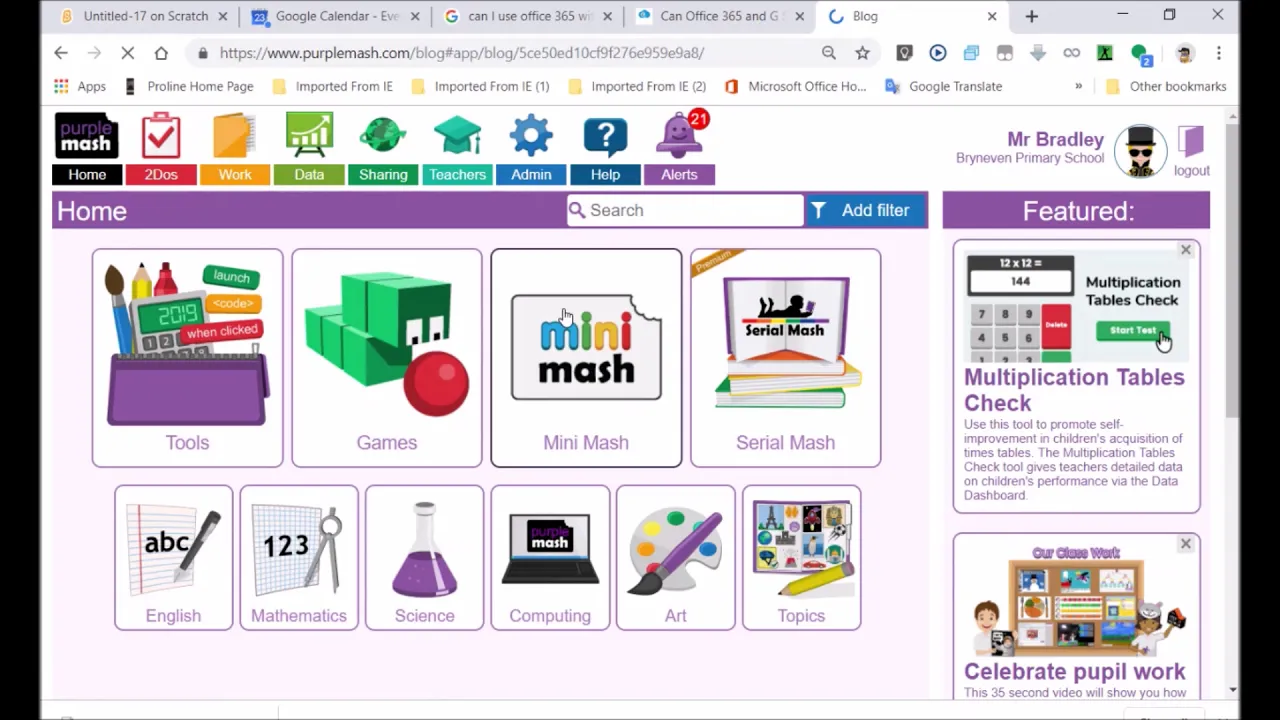Open the Work folder icon
Screen dimensions: 1280x720
click(234, 136)
